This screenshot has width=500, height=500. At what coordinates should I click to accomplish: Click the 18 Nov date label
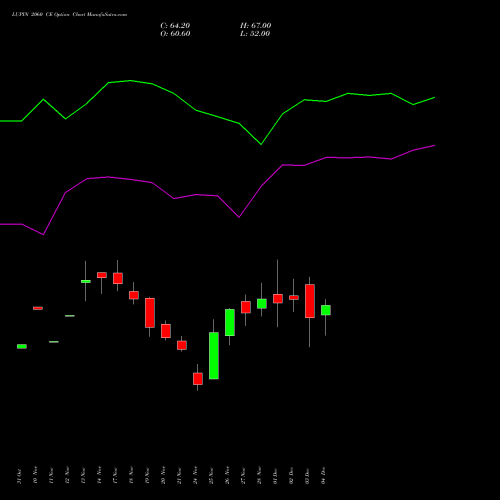131,475
